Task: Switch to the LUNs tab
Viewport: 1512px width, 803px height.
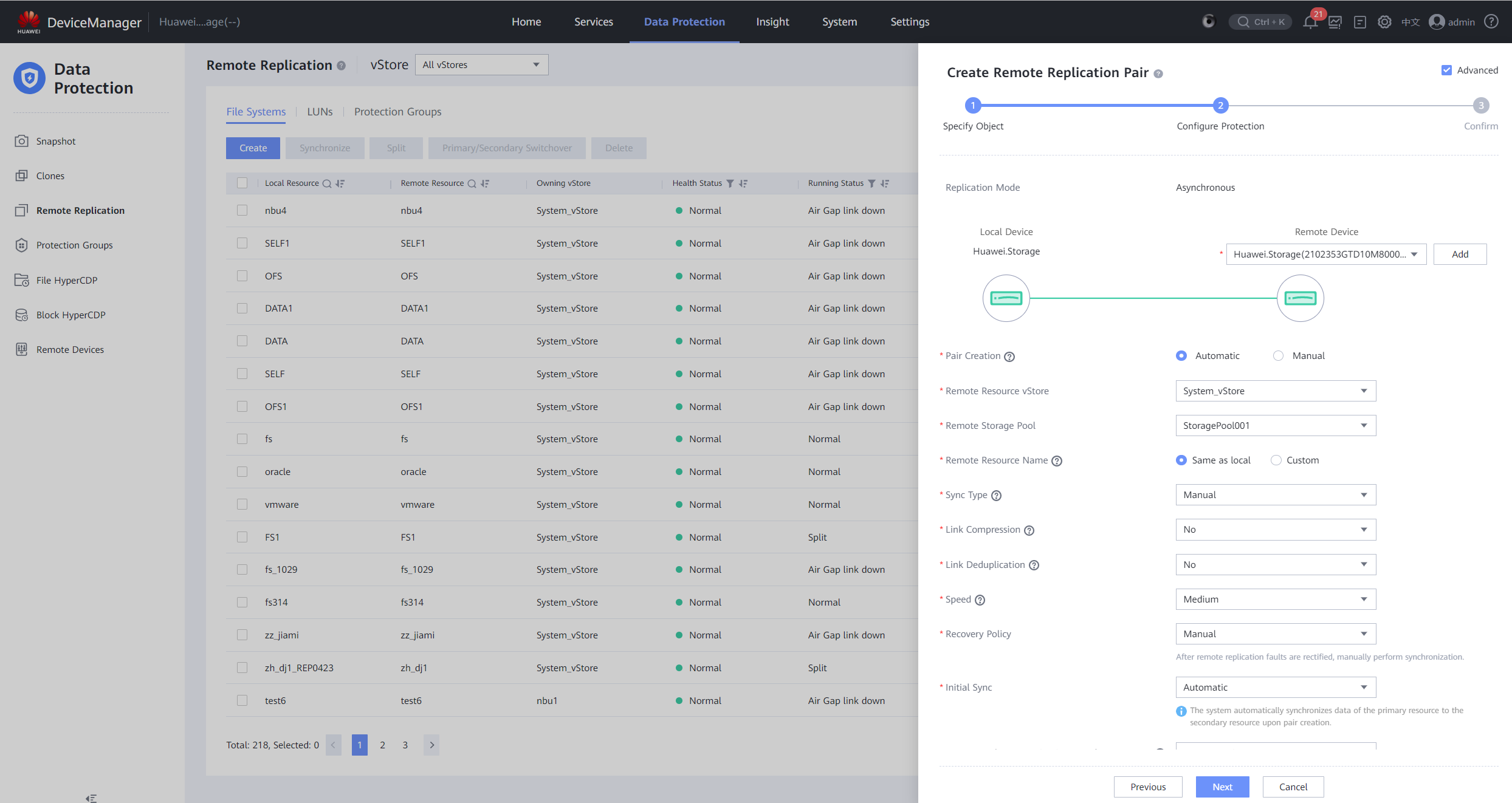Action: [x=320, y=112]
